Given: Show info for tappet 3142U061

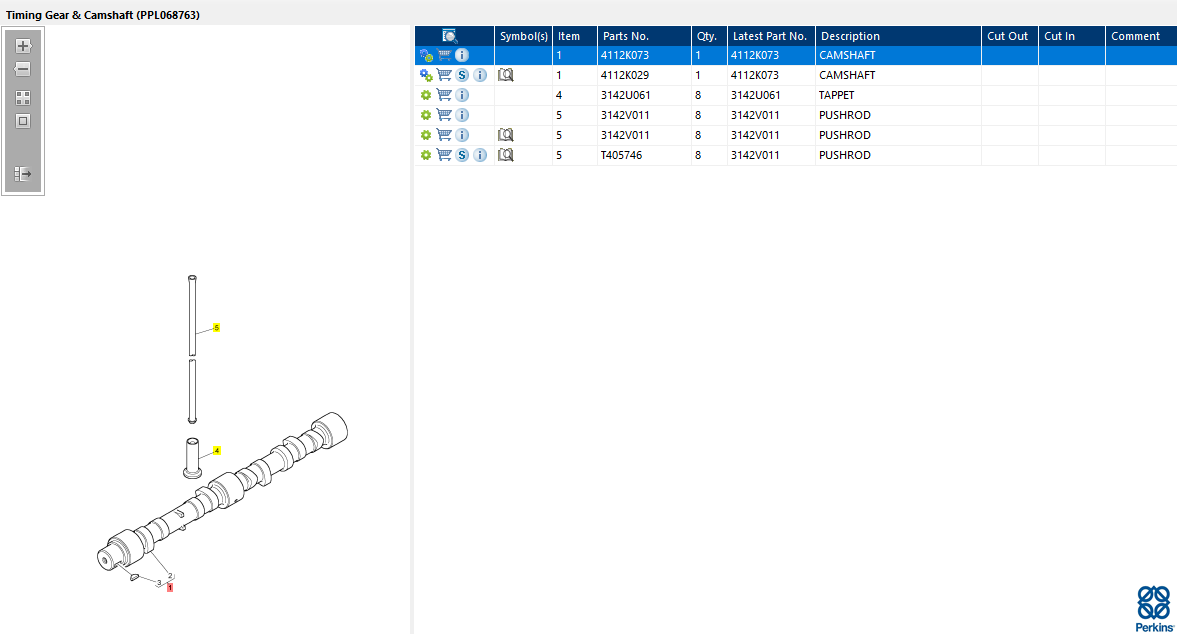Looking at the screenshot, I should (462, 95).
